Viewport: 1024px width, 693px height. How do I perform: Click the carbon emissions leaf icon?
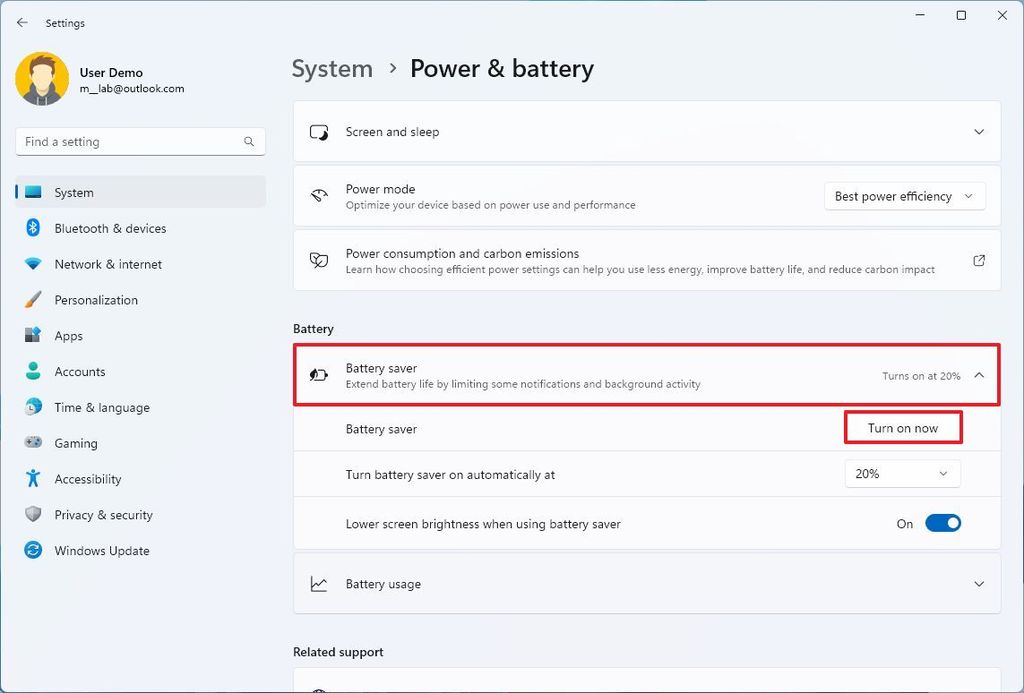(x=318, y=260)
